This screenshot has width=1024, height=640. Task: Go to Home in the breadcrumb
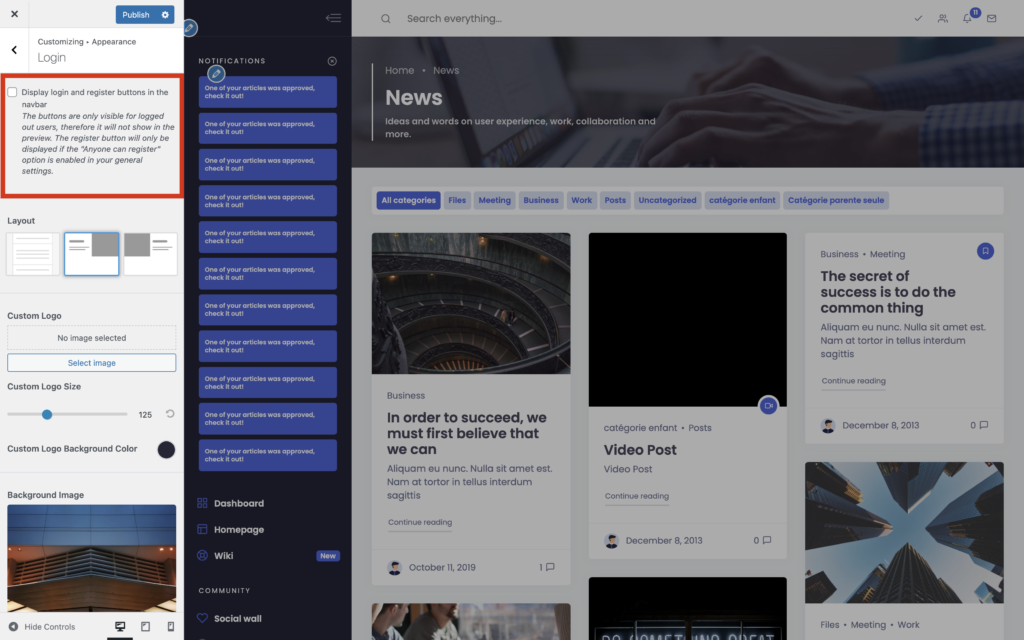tap(400, 71)
